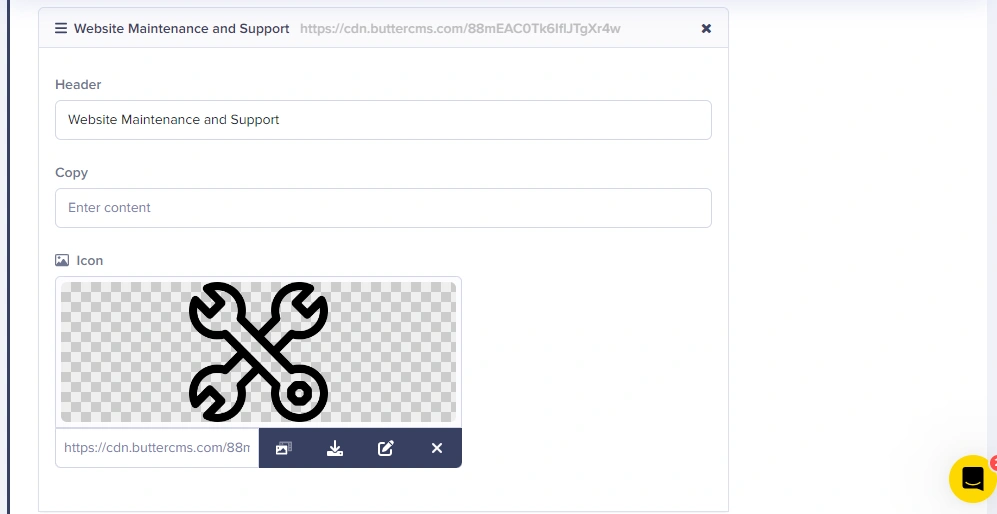Viewport: 997px width, 514px height.
Task: Click the Icon field label text
Action: point(90,261)
